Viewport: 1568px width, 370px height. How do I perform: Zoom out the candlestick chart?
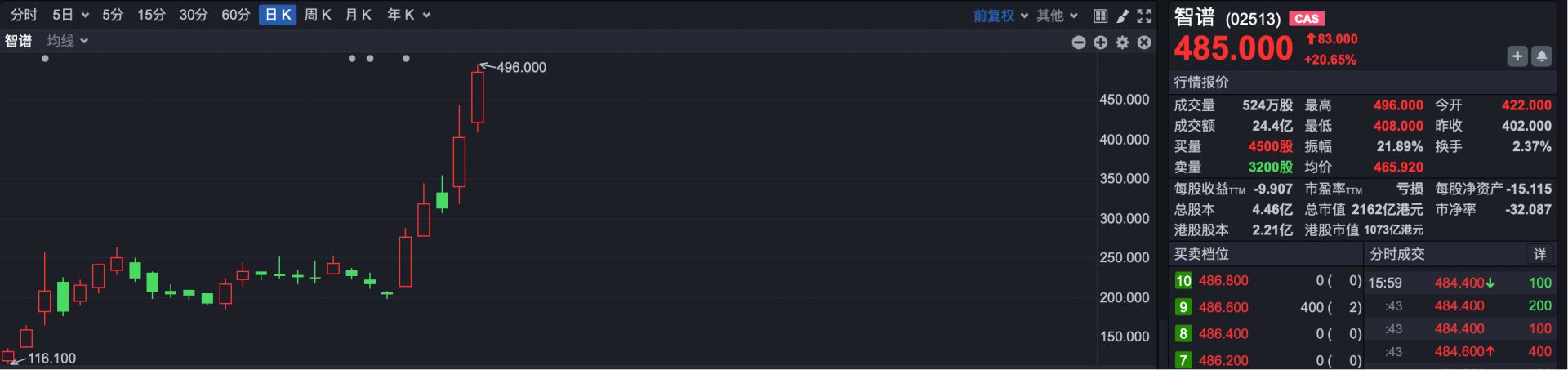(x=1079, y=42)
